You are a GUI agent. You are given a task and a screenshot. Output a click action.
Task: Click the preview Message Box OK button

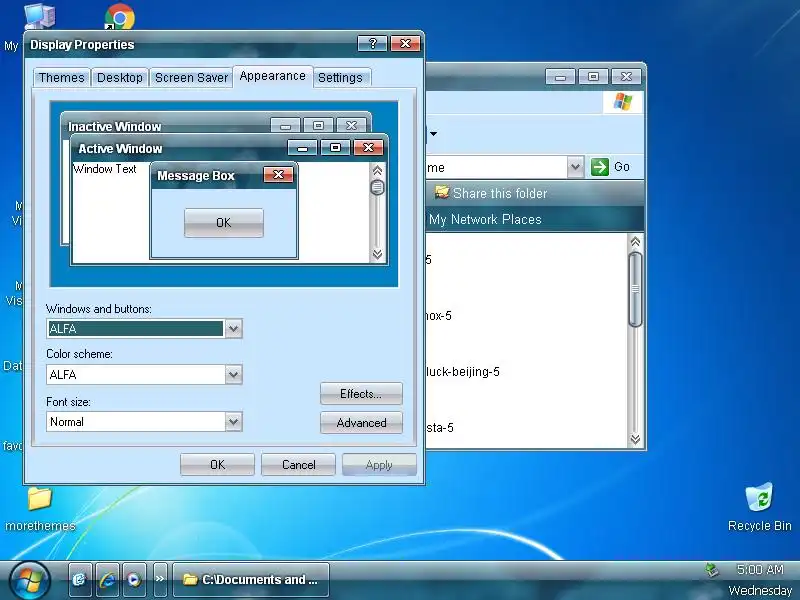click(223, 222)
